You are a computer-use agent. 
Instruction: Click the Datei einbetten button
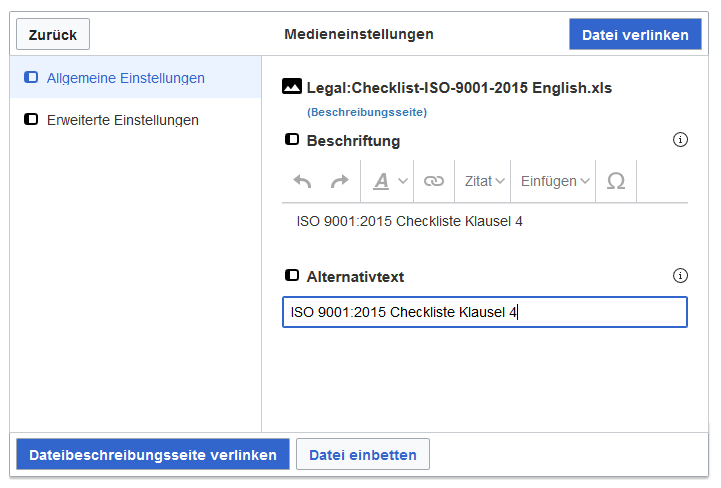coord(363,454)
